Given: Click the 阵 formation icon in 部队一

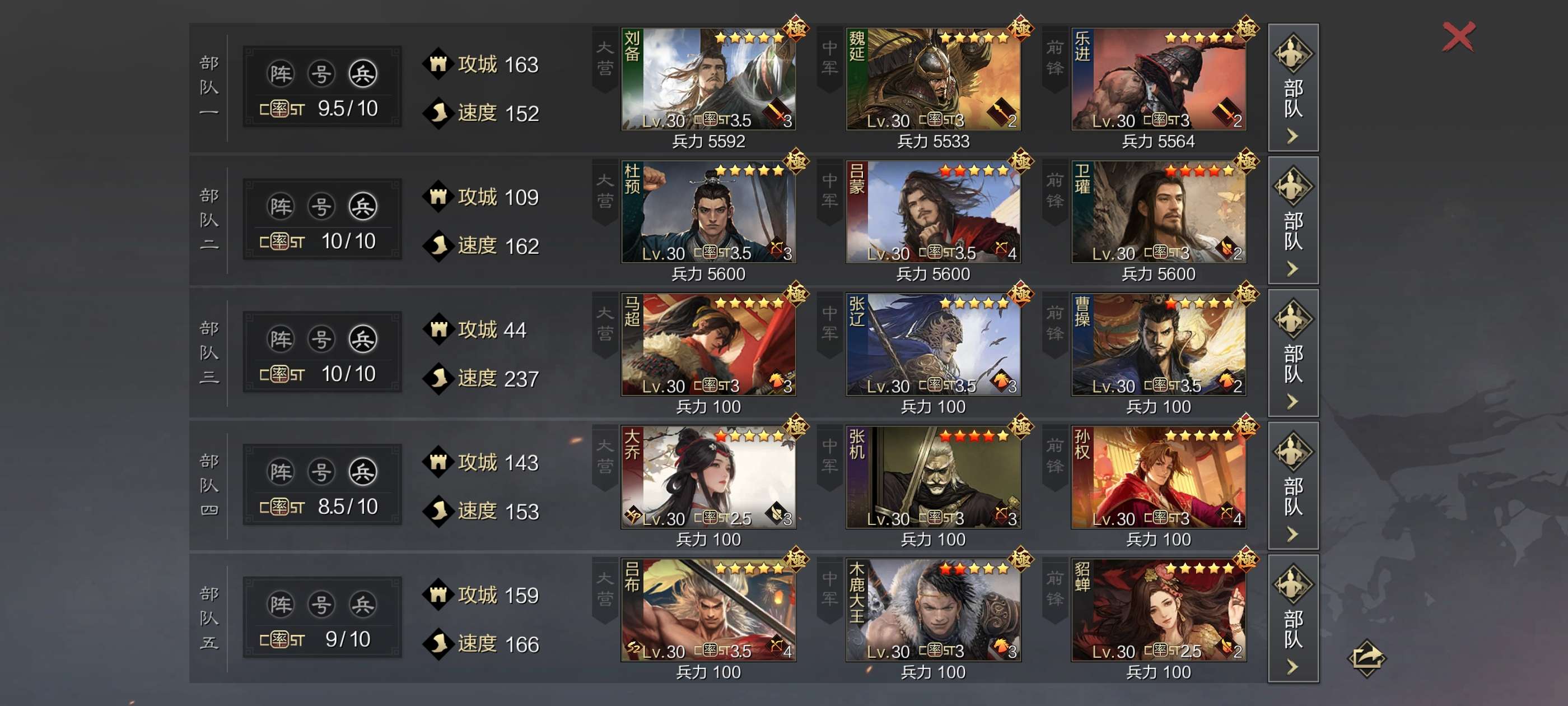Looking at the screenshot, I should click(x=281, y=74).
